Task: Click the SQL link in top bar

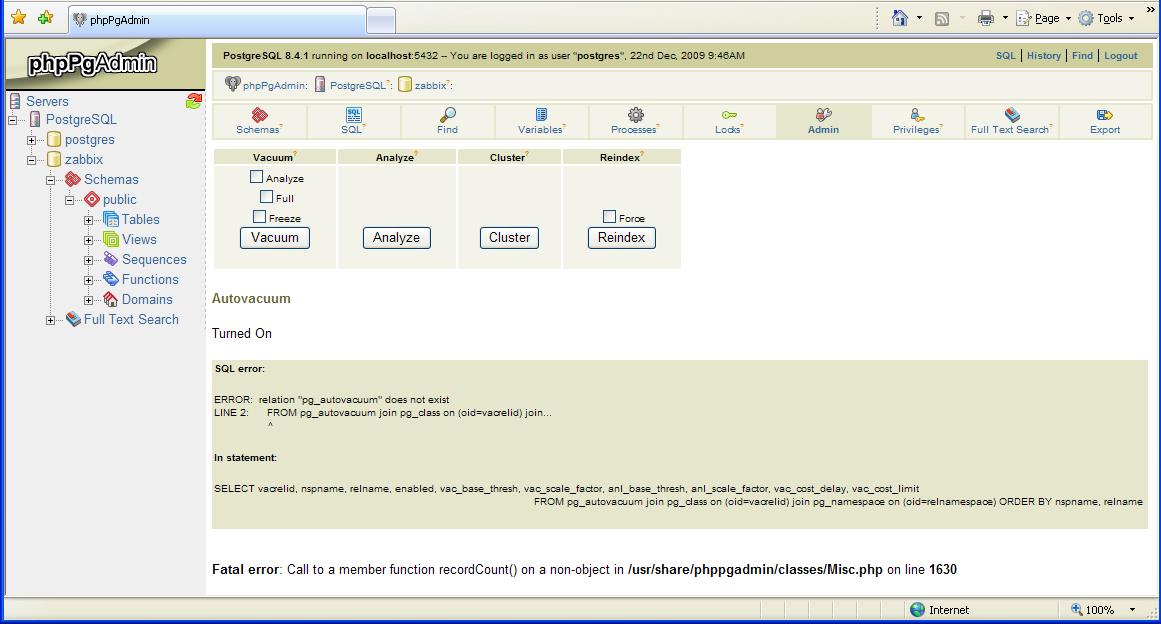Action: point(1006,56)
